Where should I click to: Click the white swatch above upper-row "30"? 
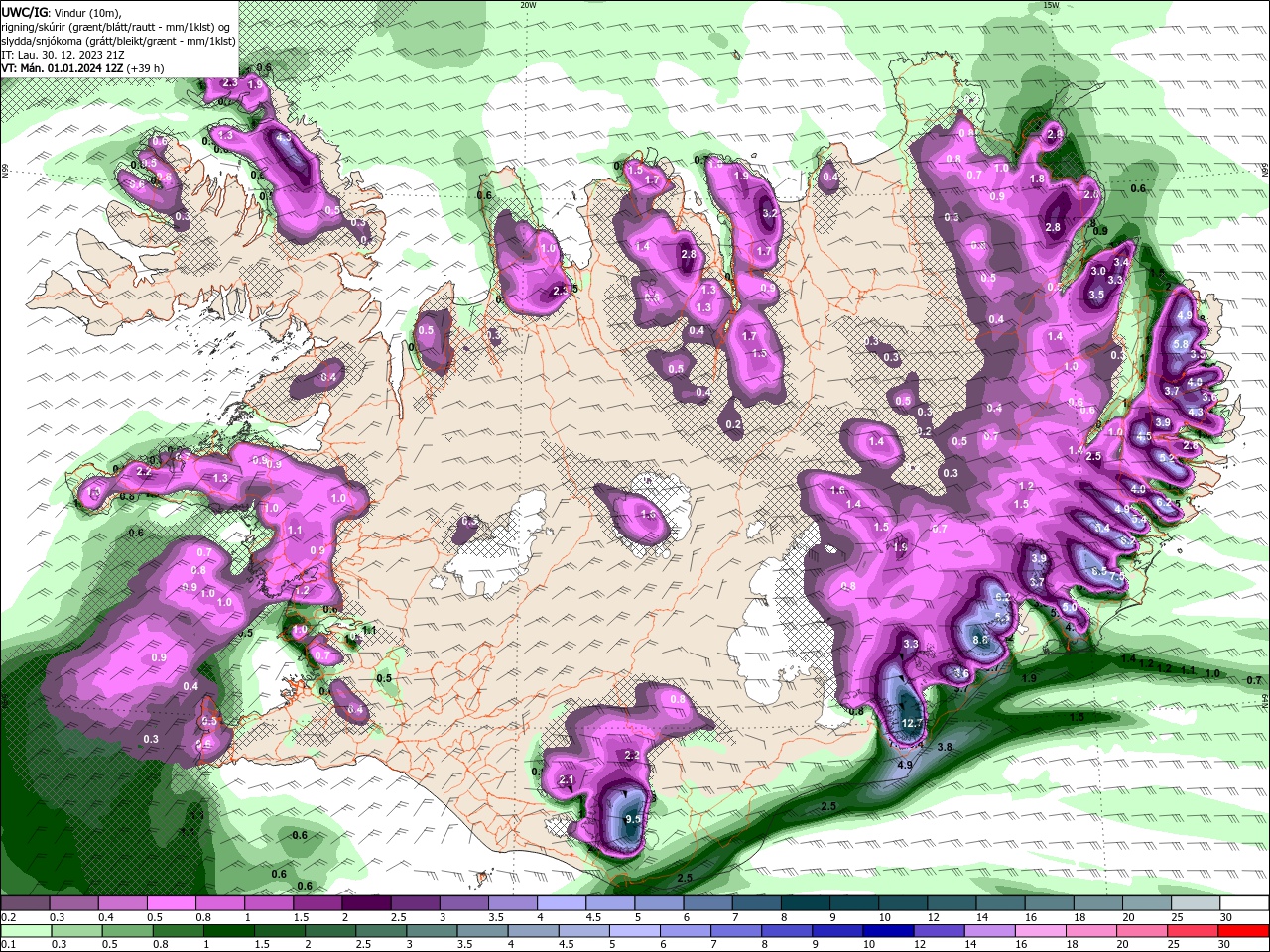tap(1245, 903)
